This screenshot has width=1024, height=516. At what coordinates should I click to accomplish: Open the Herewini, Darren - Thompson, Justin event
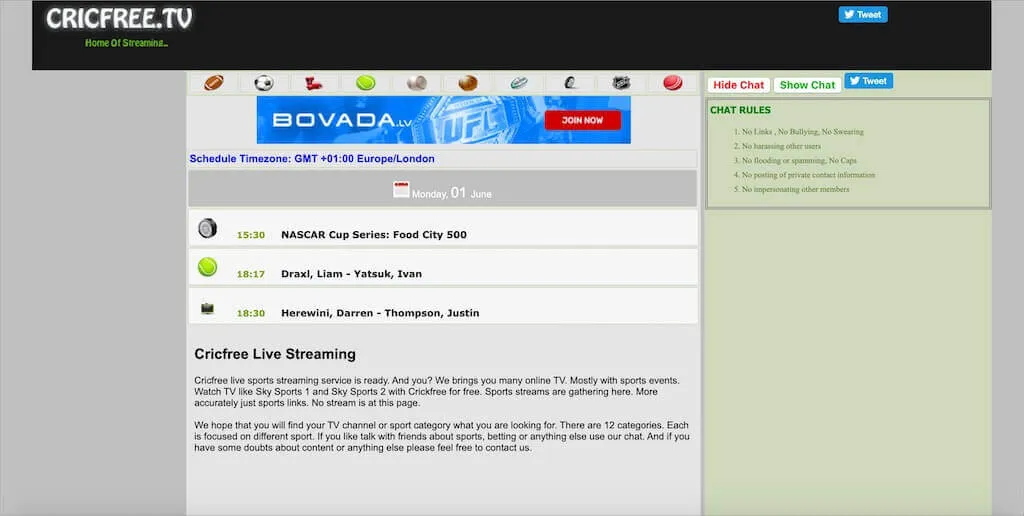[379, 313]
